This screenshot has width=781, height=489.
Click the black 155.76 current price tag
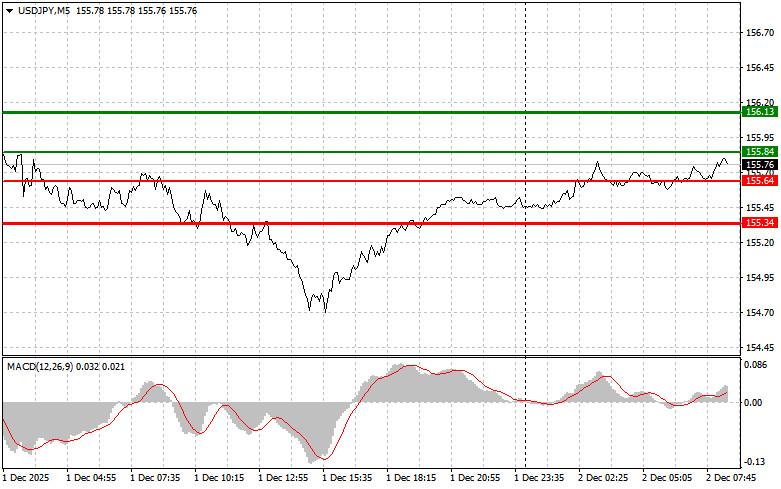(x=760, y=164)
